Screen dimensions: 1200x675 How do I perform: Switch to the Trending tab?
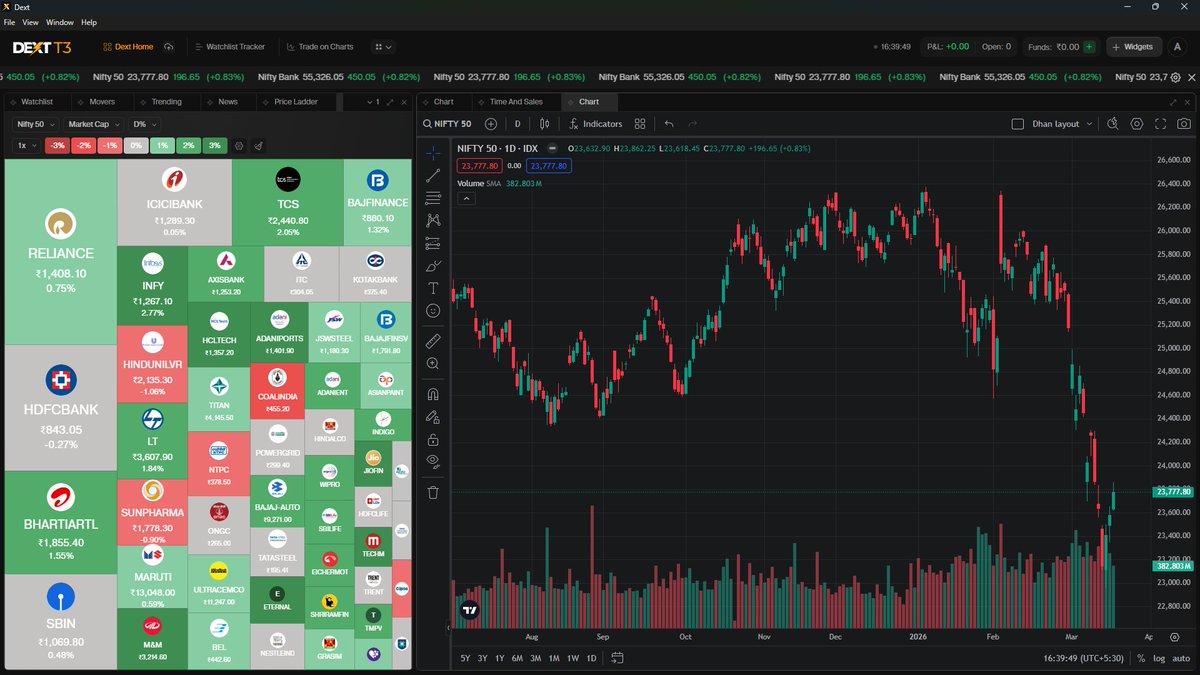click(x=167, y=102)
